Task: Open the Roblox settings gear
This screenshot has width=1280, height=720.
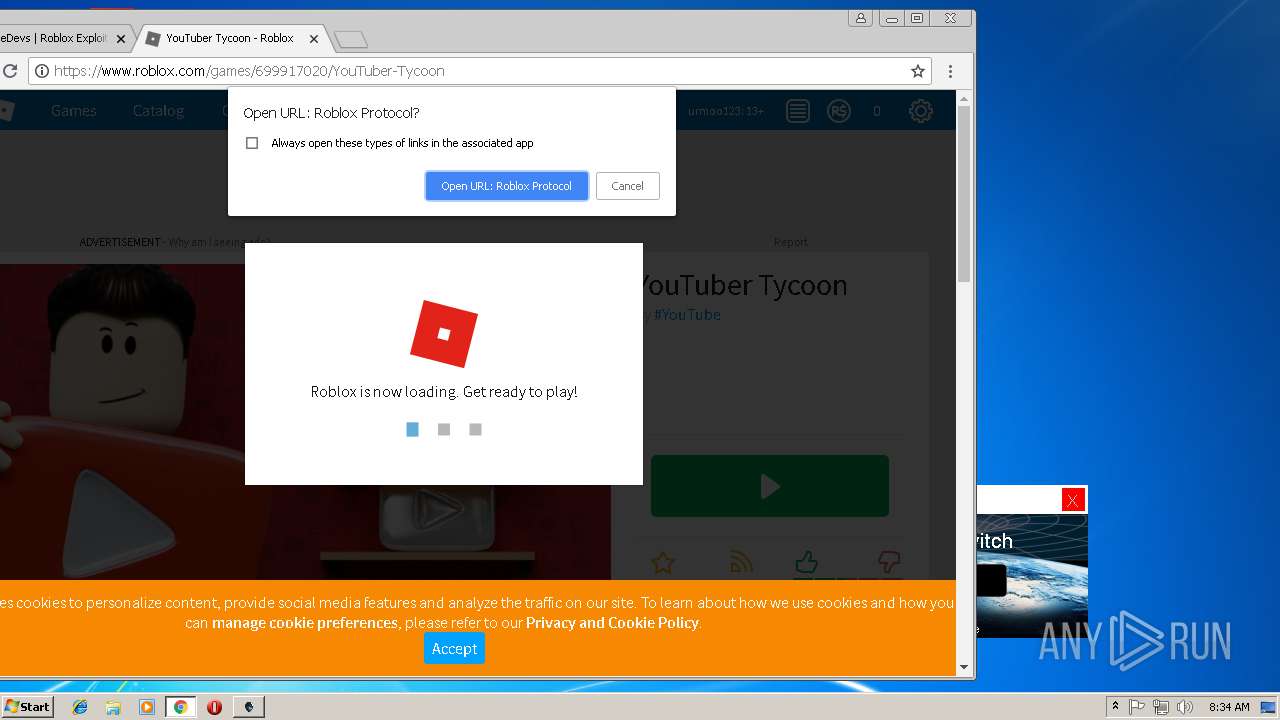Action: (921, 111)
